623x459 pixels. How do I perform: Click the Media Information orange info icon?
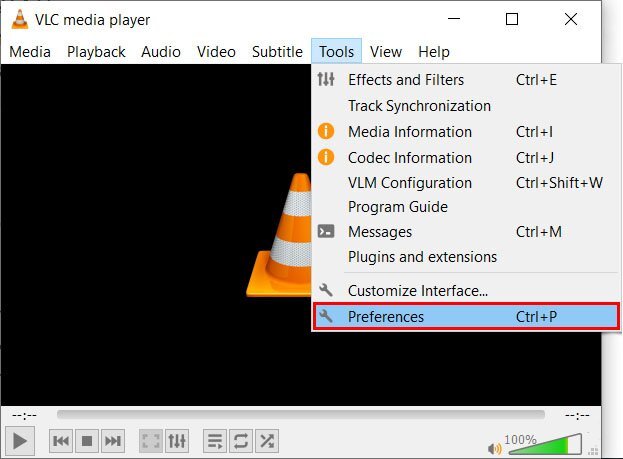(x=326, y=131)
